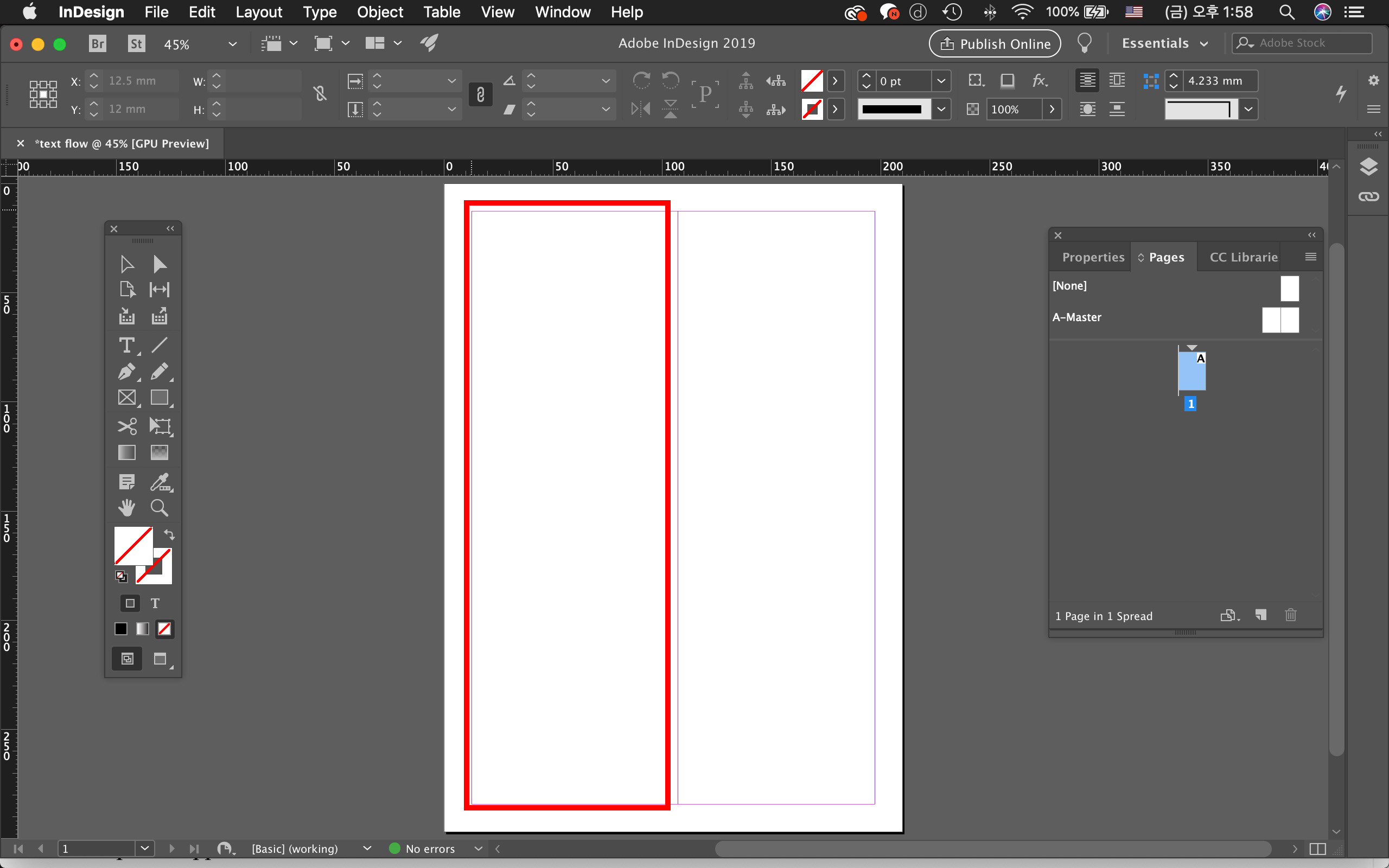Screen dimensions: 1389x868
Task: Toggle formatting affects text
Action: (155, 603)
